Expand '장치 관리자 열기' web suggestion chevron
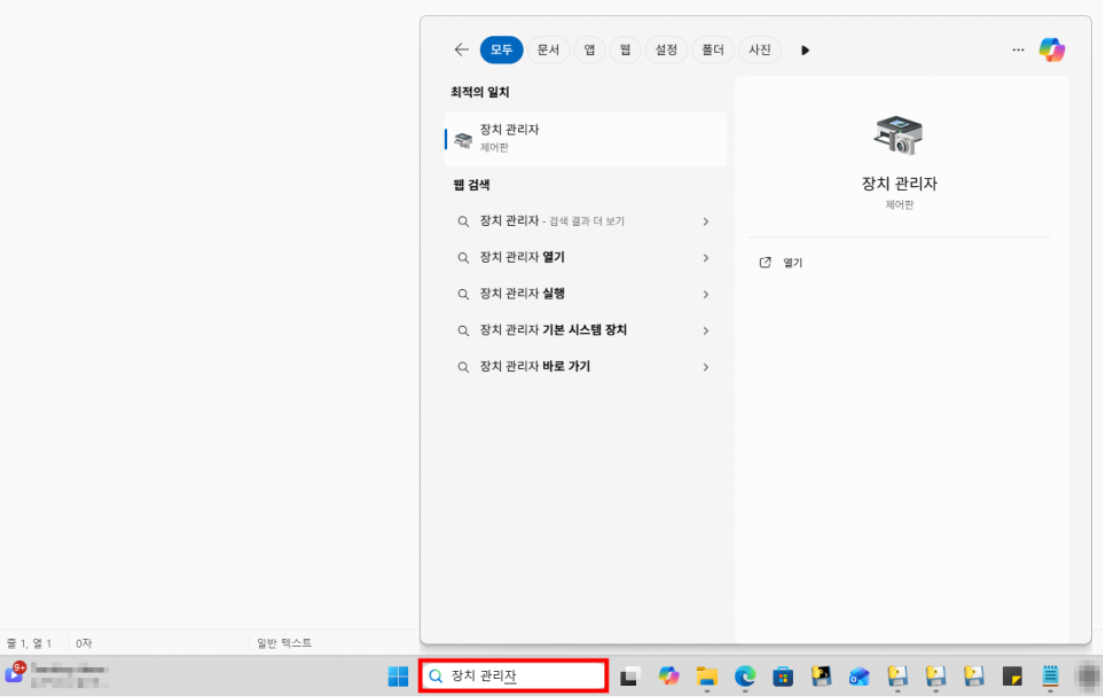Image resolution: width=1103 pixels, height=697 pixels. click(x=706, y=258)
